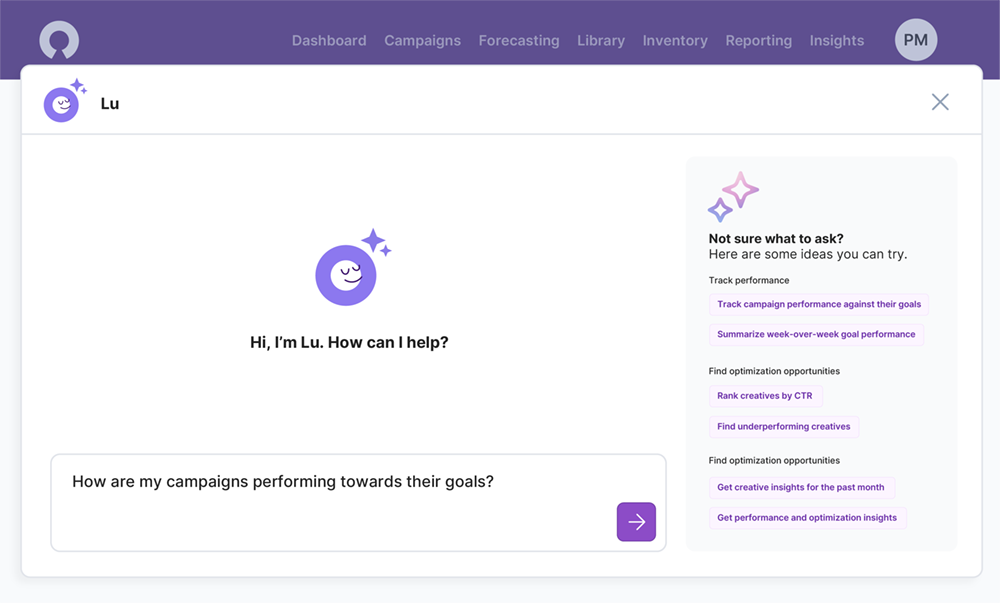Click the Lu avatar icon in panel header
Image resolution: width=1000 pixels, height=603 pixels.
click(64, 101)
